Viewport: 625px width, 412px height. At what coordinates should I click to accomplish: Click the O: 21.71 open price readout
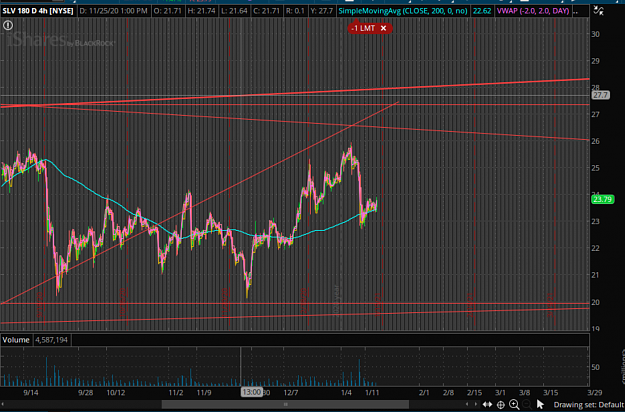[x=167, y=11]
